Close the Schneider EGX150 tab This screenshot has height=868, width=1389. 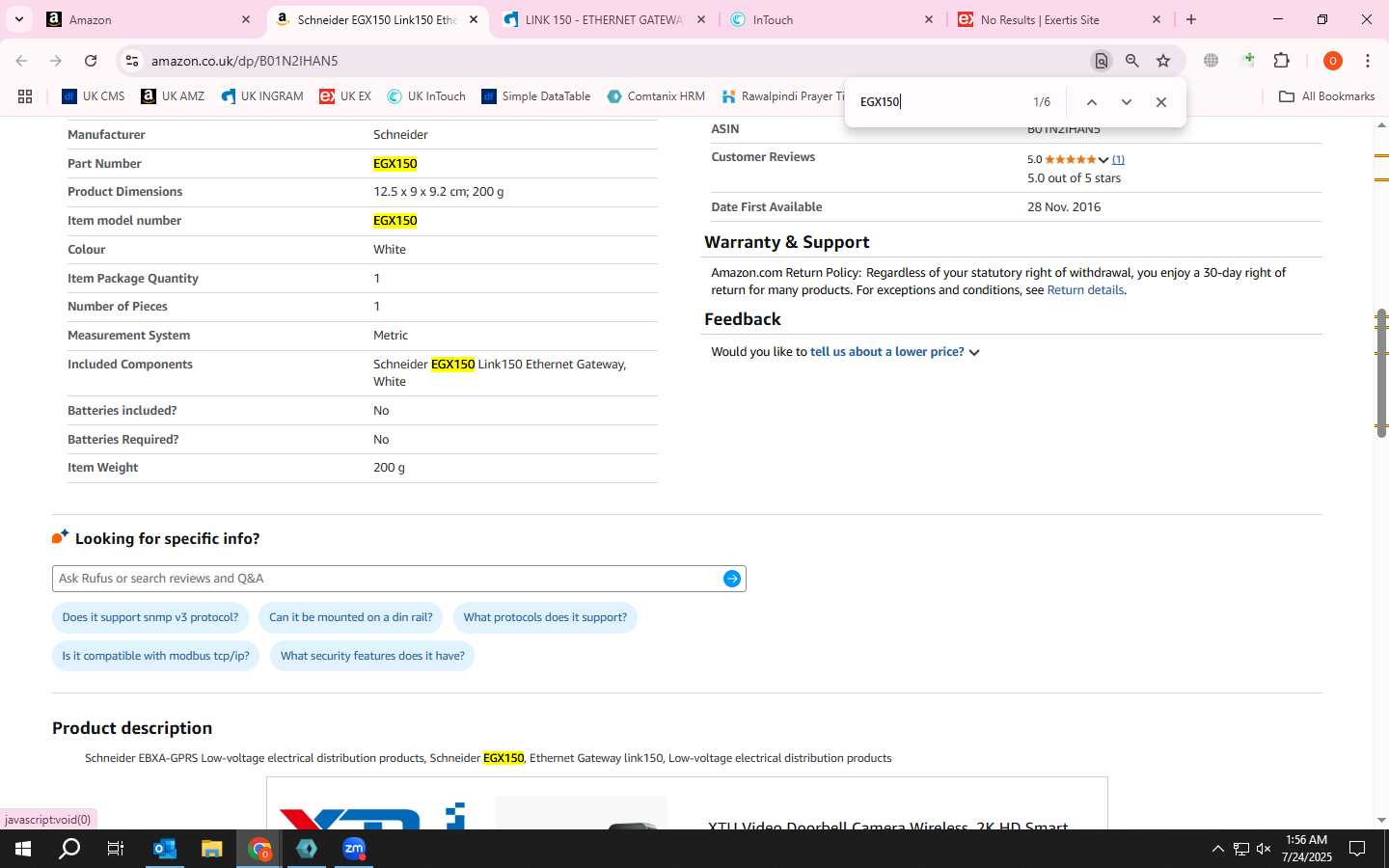pos(474,19)
